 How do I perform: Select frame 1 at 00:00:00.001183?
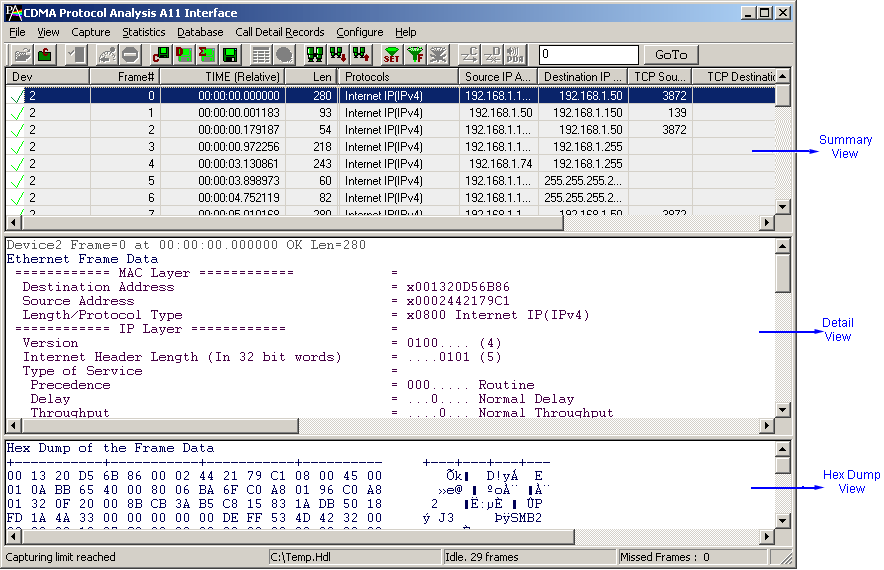(391, 113)
